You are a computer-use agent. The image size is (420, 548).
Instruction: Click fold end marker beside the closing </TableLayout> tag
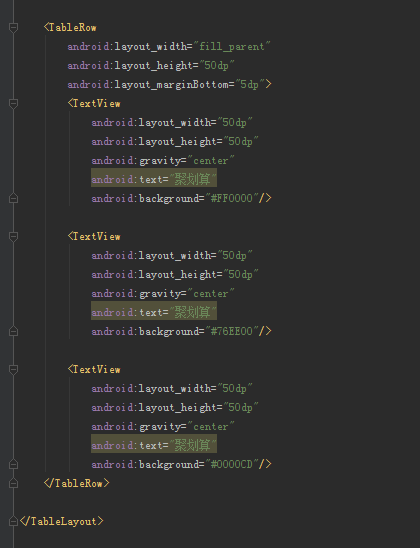coord(13,521)
